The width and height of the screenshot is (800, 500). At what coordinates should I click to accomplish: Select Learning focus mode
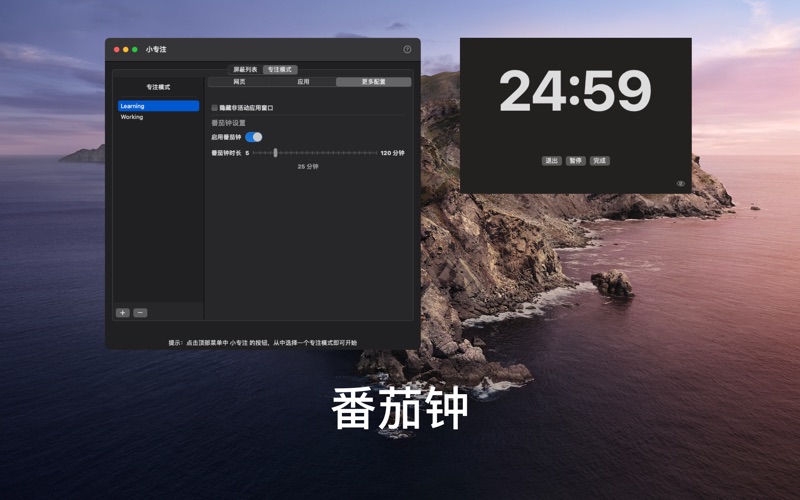click(158, 106)
